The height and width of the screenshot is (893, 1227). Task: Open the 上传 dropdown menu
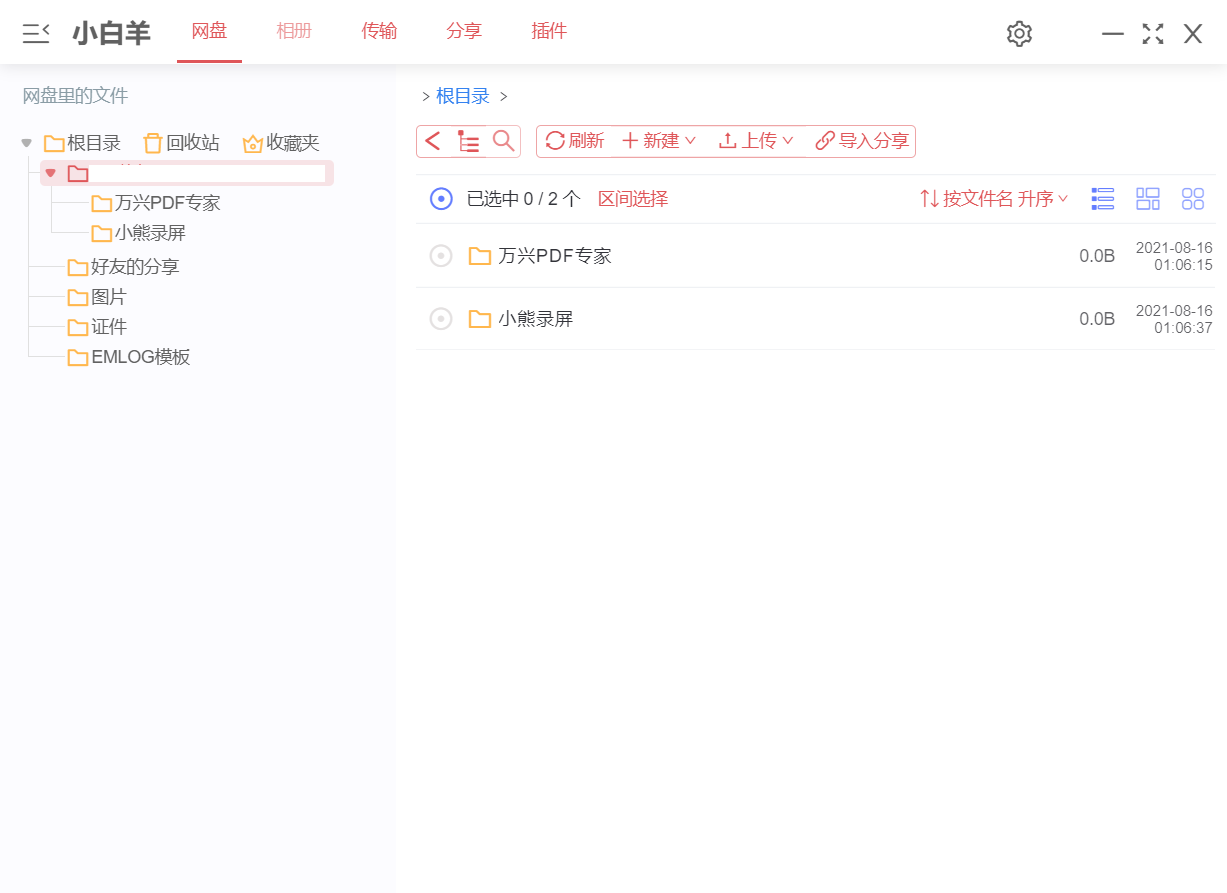click(x=756, y=141)
